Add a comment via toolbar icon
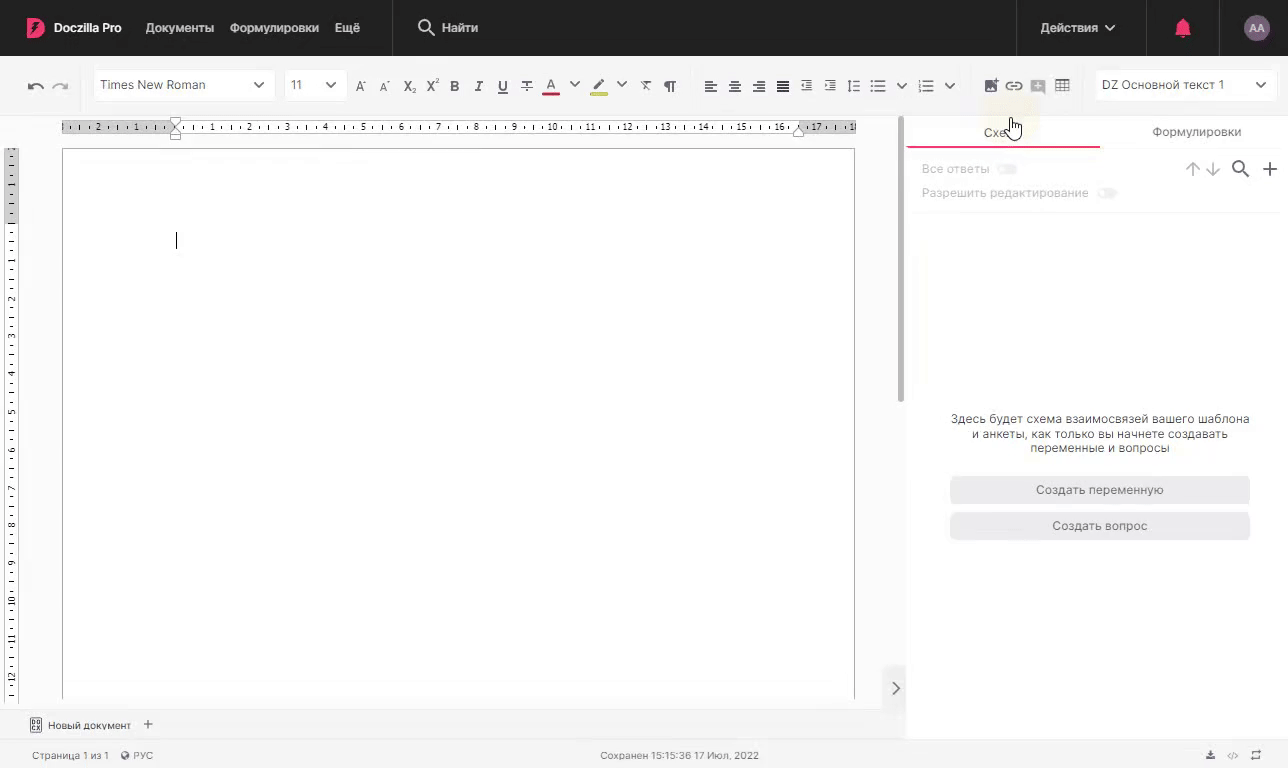The width and height of the screenshot is (1288, 768). click(x=1038, y=86)
